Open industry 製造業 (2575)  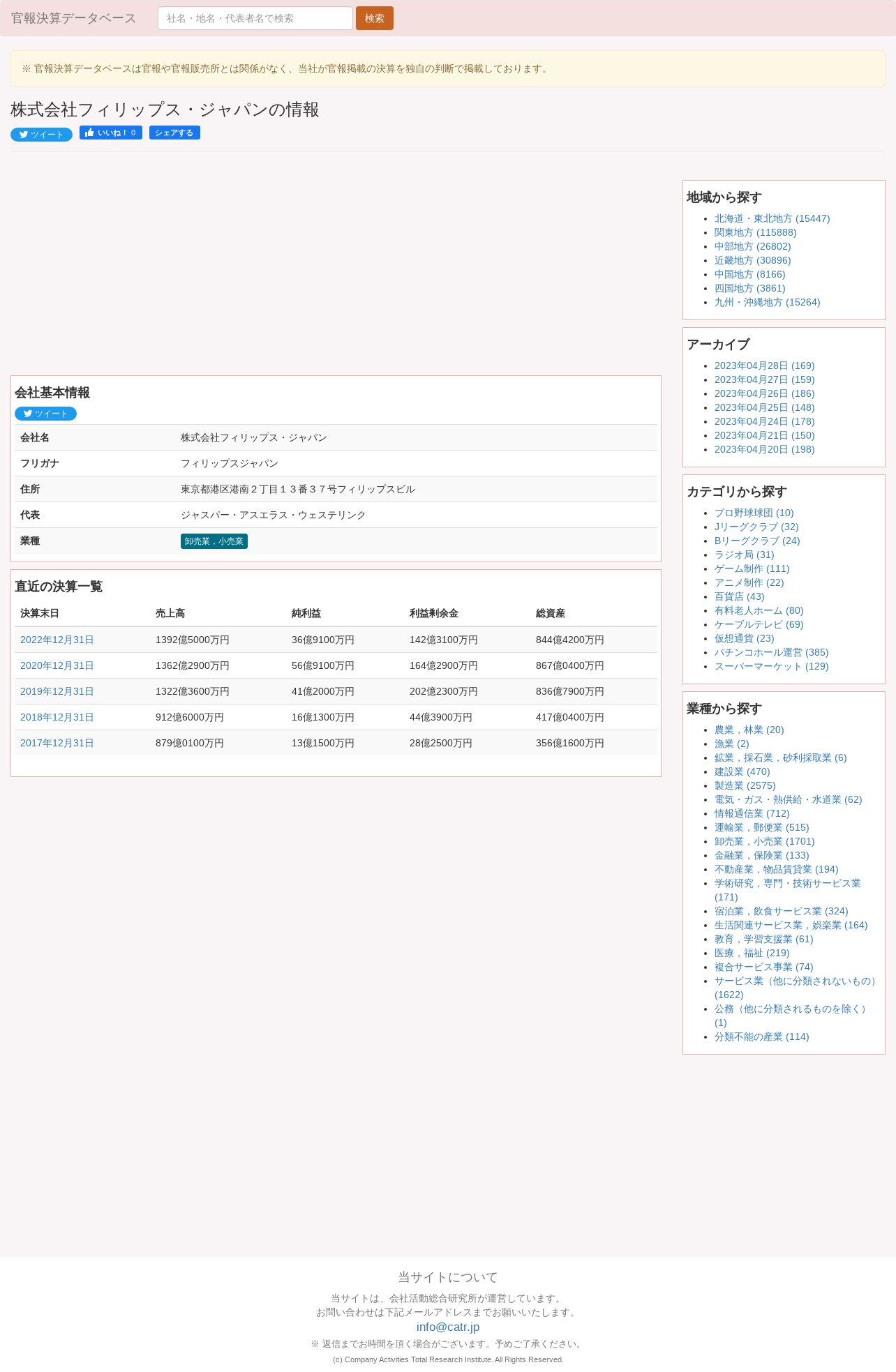[745, 785]
